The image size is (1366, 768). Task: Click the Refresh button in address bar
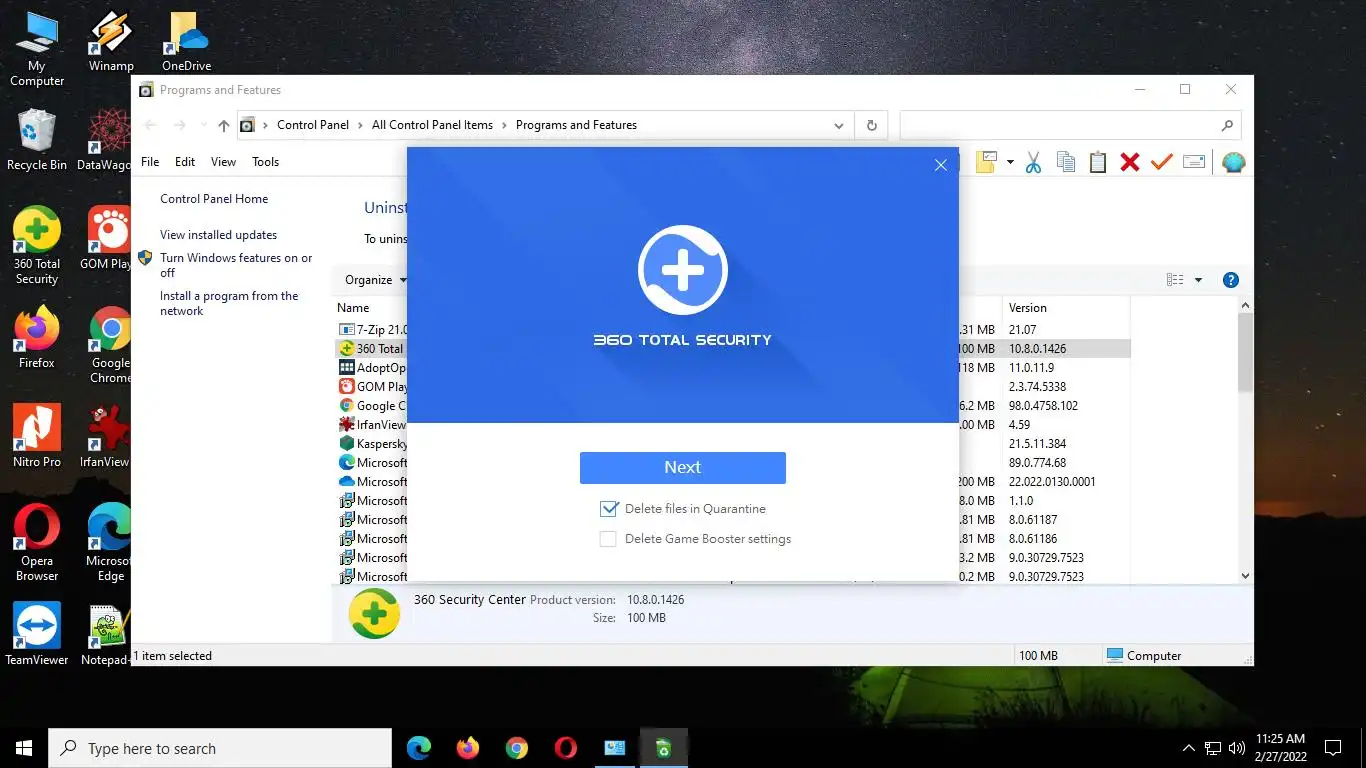[872, 126]
